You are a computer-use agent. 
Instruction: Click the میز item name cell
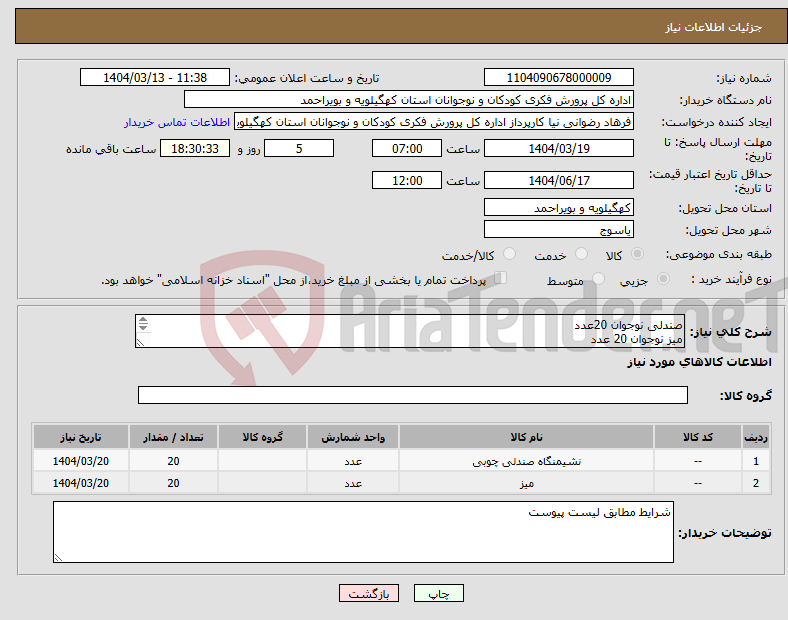point(526,483)
